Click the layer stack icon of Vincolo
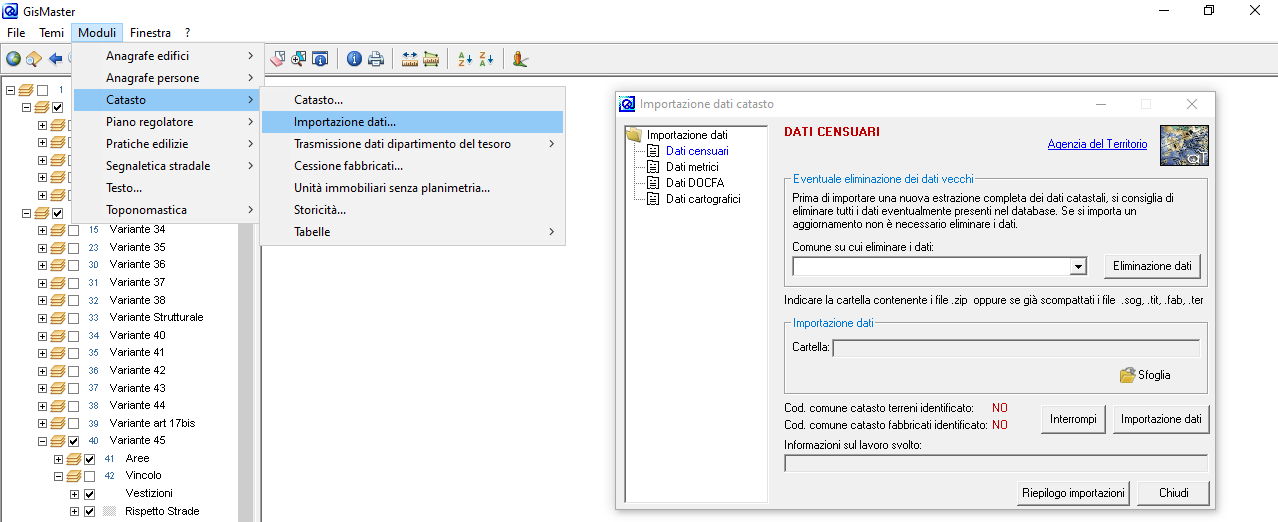This screenshot has height=522, width=1278. tap(74, 476)
